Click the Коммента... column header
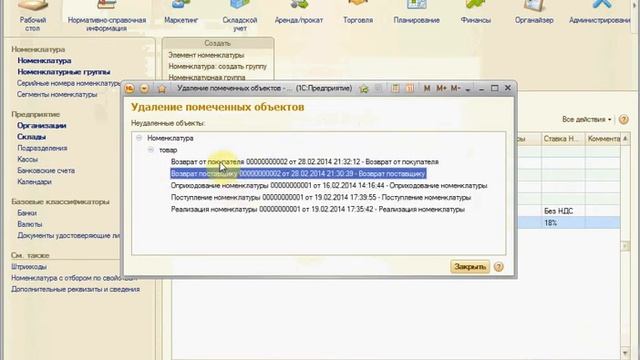 tap(603, 139)
